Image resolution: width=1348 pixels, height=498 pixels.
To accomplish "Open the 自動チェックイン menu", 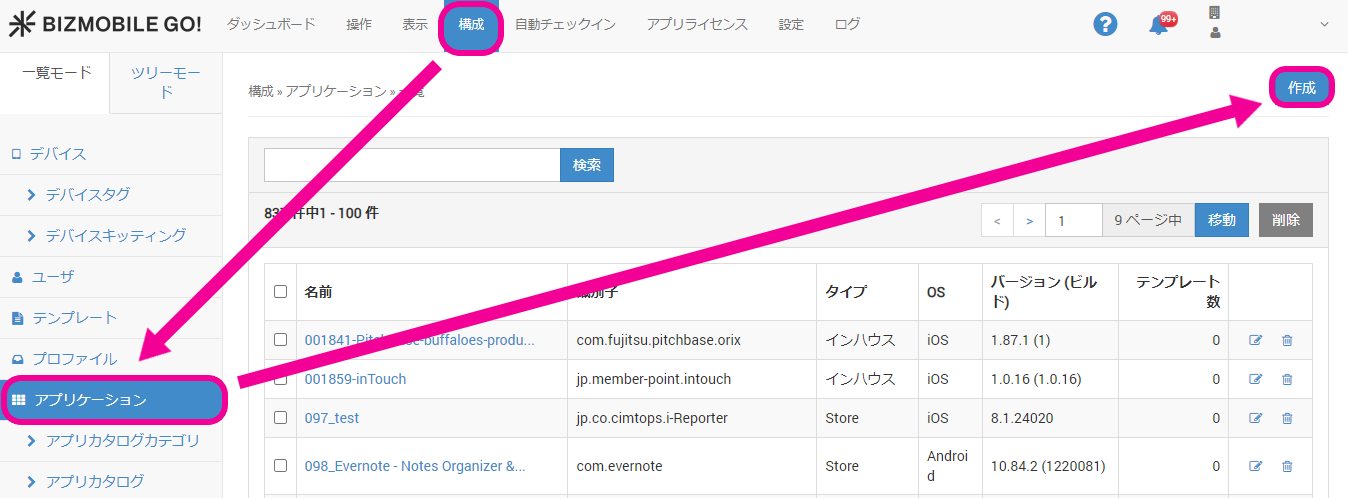I will pyautogui.click(x=565, y=25).
